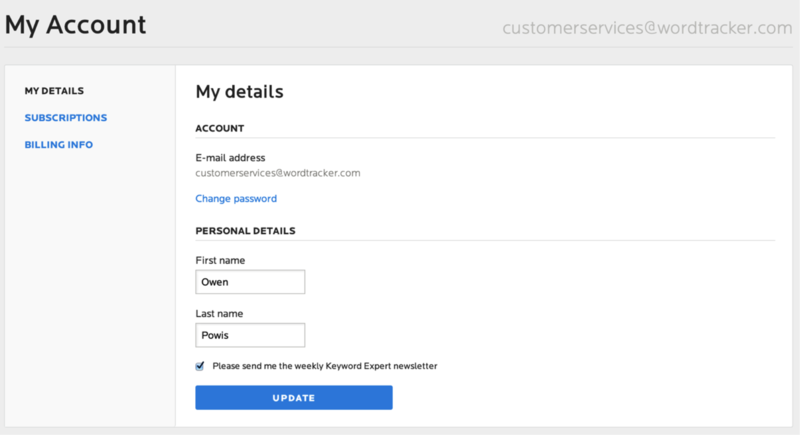Go to SUBSCRIPTIONS in the sidebar

tap(66, 118)
